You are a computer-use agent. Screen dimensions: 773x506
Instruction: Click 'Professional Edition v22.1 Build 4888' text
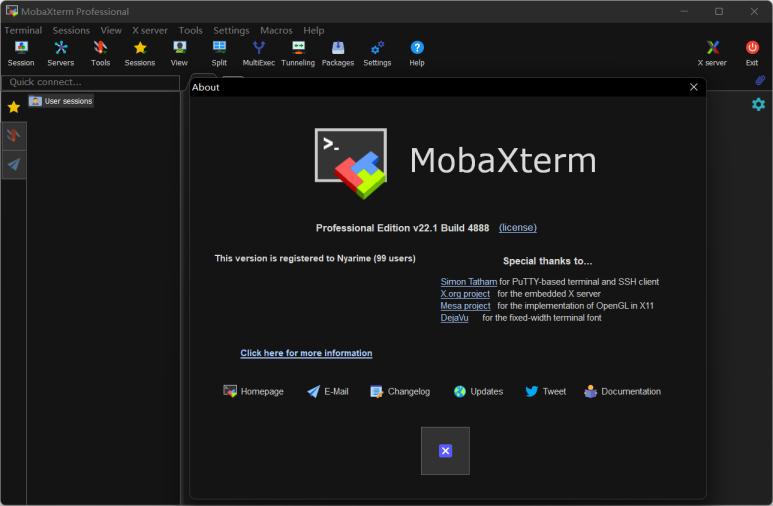coord(402,228)
